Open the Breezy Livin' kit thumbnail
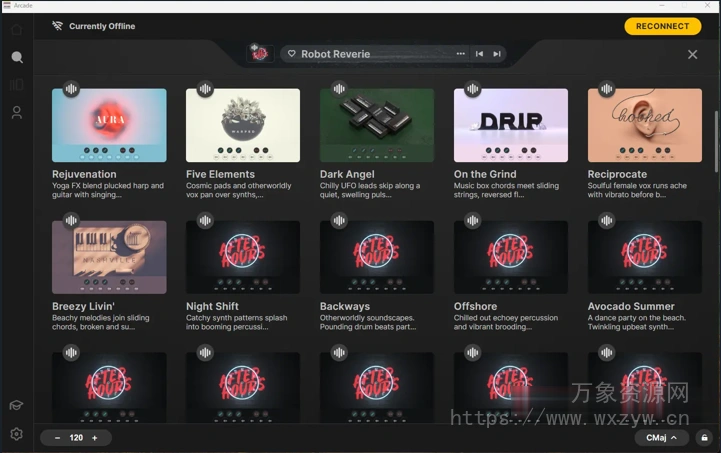This screenshot has width=721, height=453. coord(109,257)
